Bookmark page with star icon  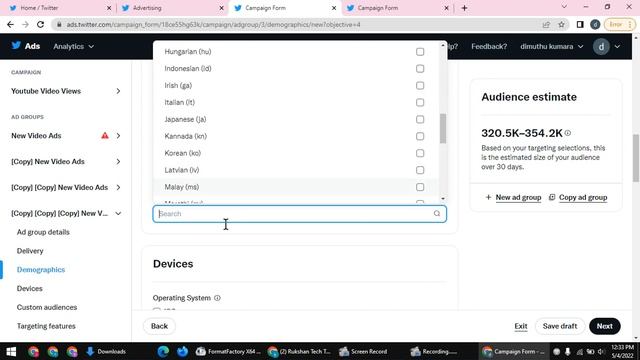click(562, 24)
